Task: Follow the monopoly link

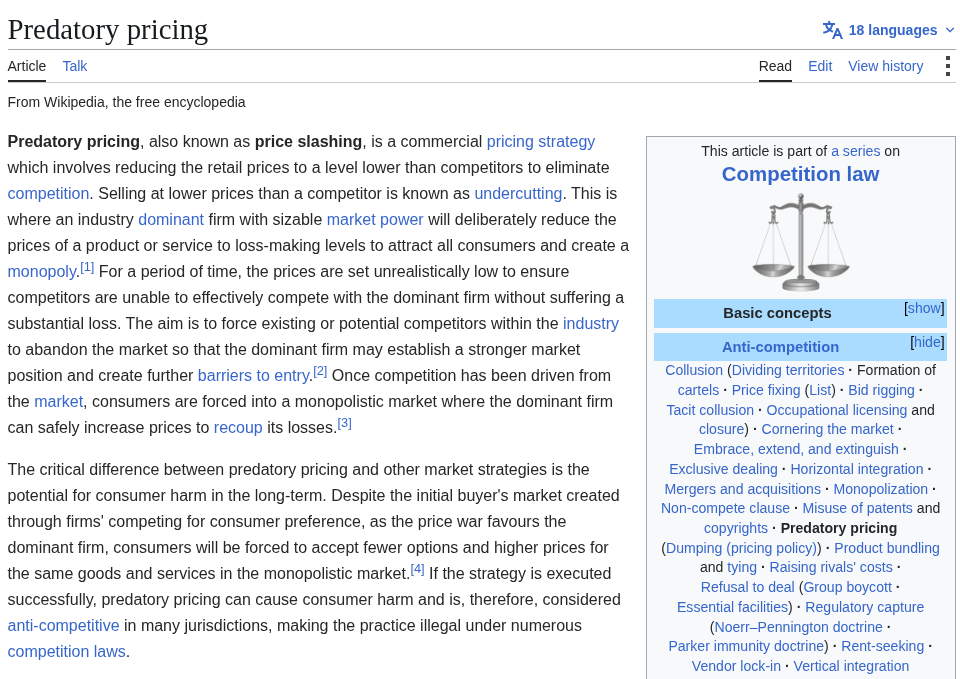Action: [42, 271]
